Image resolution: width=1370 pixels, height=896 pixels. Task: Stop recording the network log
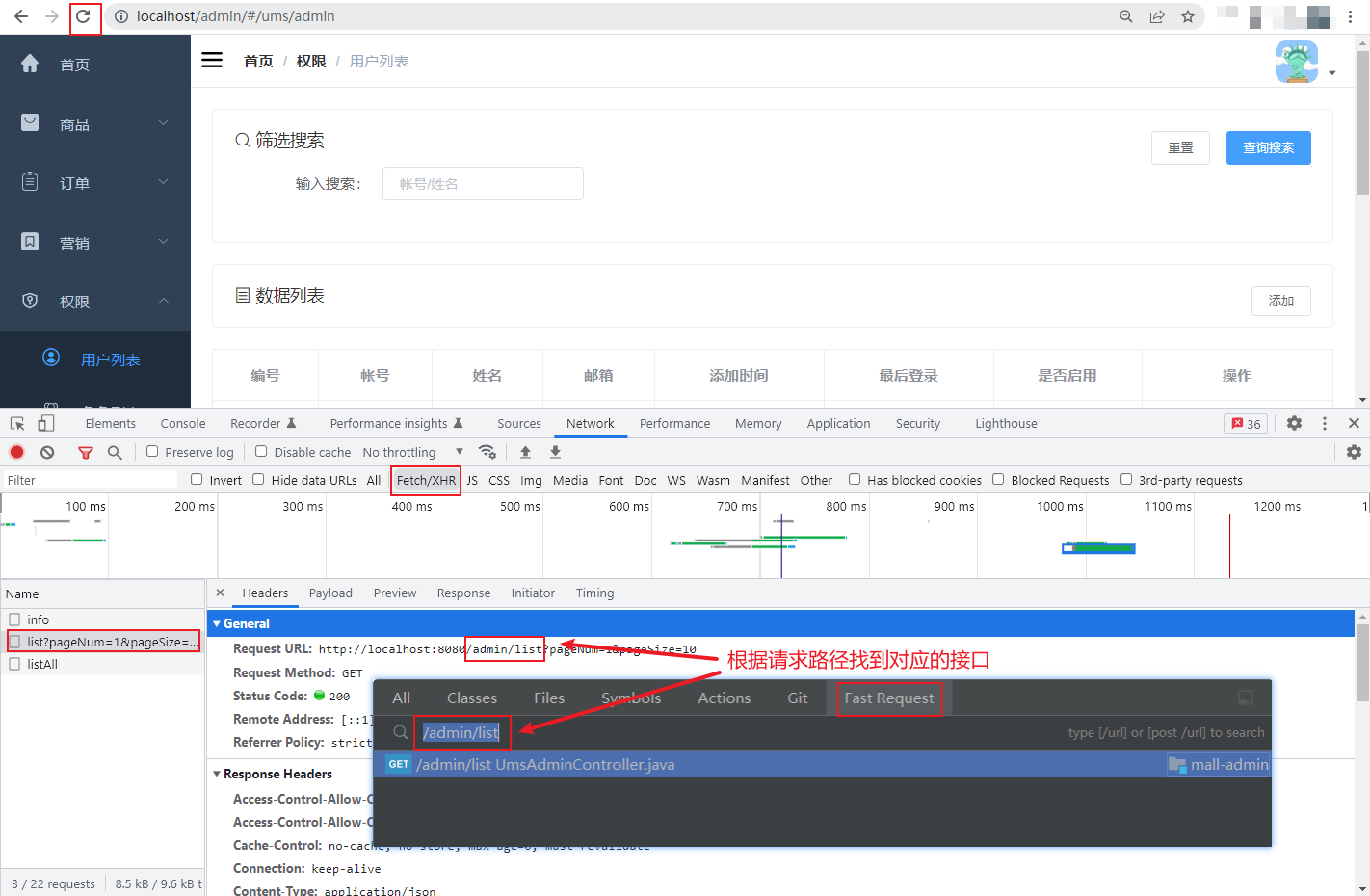[x=17, y=452]
